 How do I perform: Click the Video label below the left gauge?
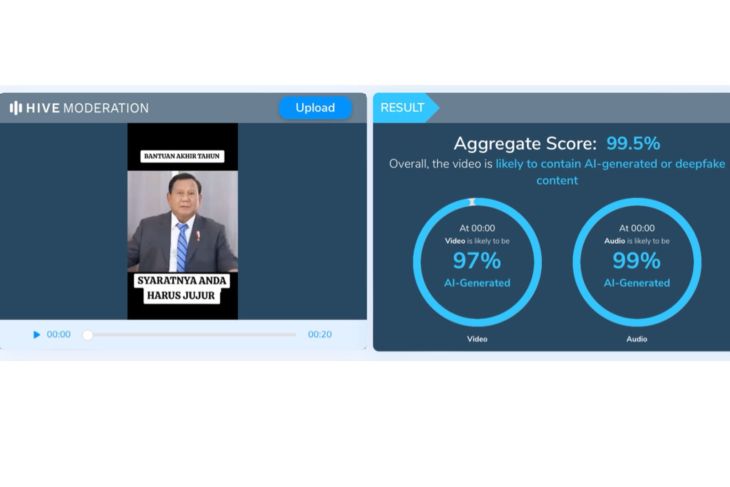click(x=477, y=339)
